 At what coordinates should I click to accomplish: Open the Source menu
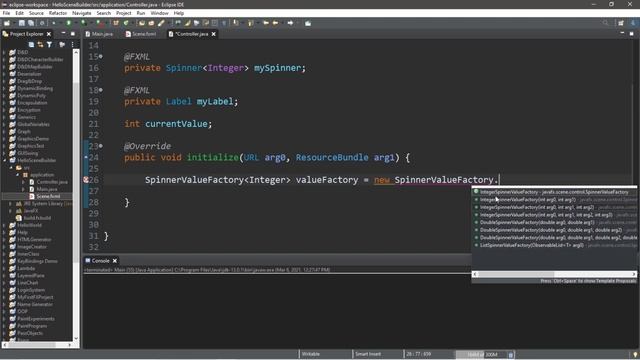point(36,13)
